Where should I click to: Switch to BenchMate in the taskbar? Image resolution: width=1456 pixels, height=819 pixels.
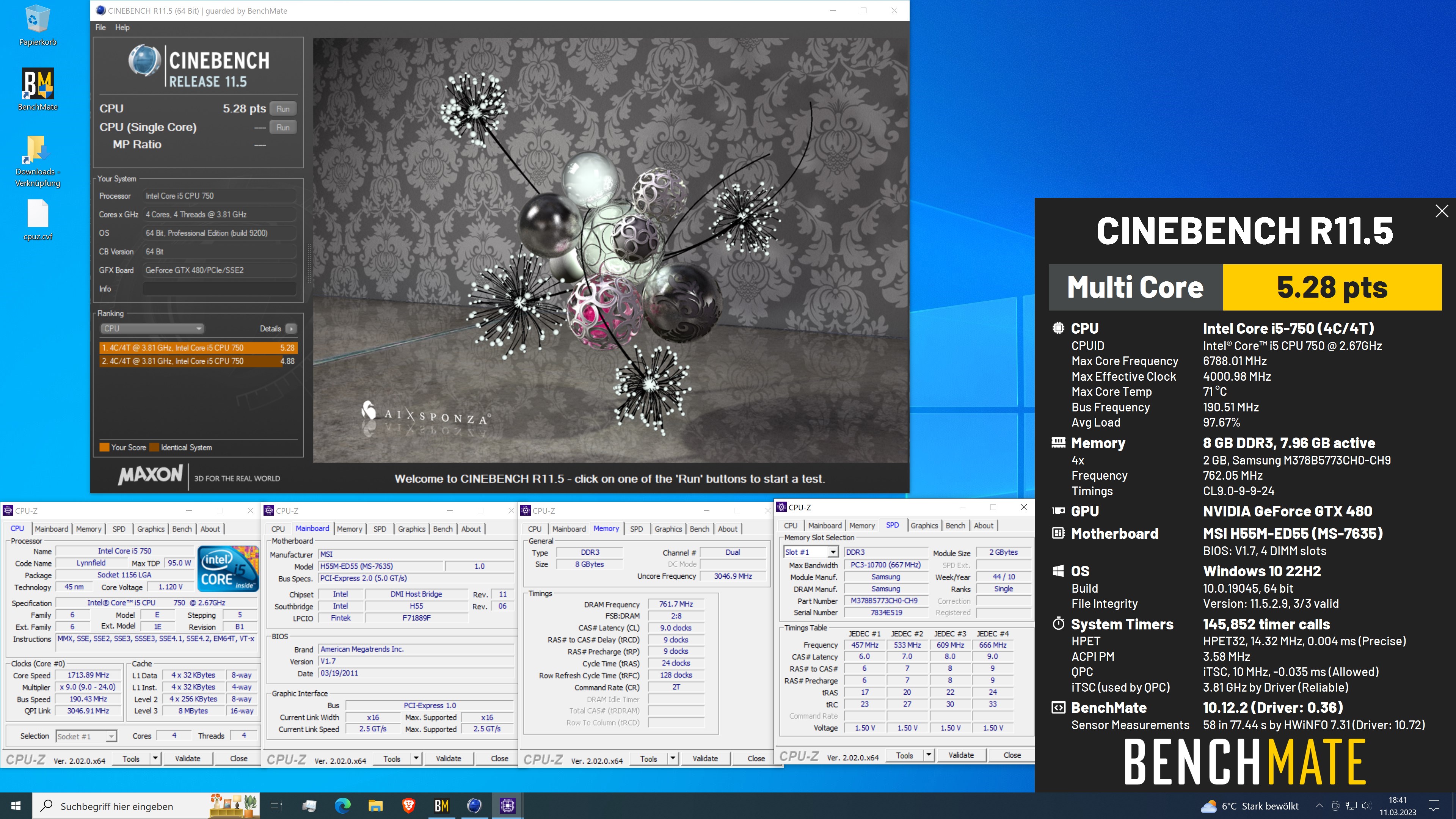pos(441,805)
